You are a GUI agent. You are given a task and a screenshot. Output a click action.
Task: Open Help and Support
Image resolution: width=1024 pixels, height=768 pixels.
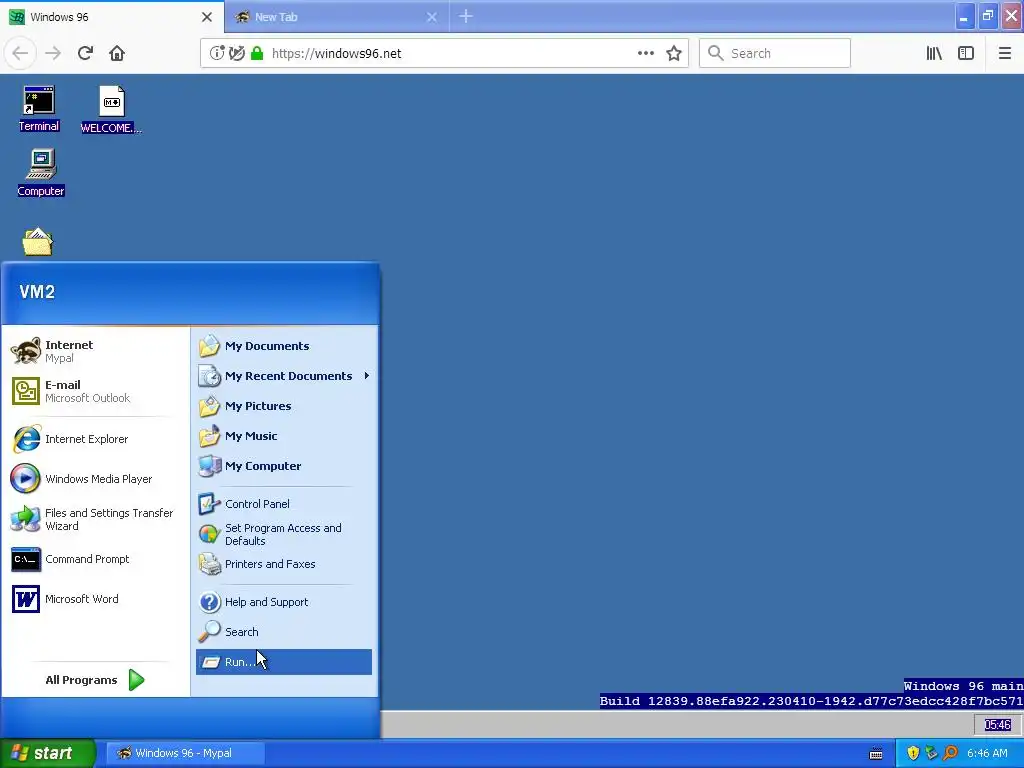tap(284, 602)
